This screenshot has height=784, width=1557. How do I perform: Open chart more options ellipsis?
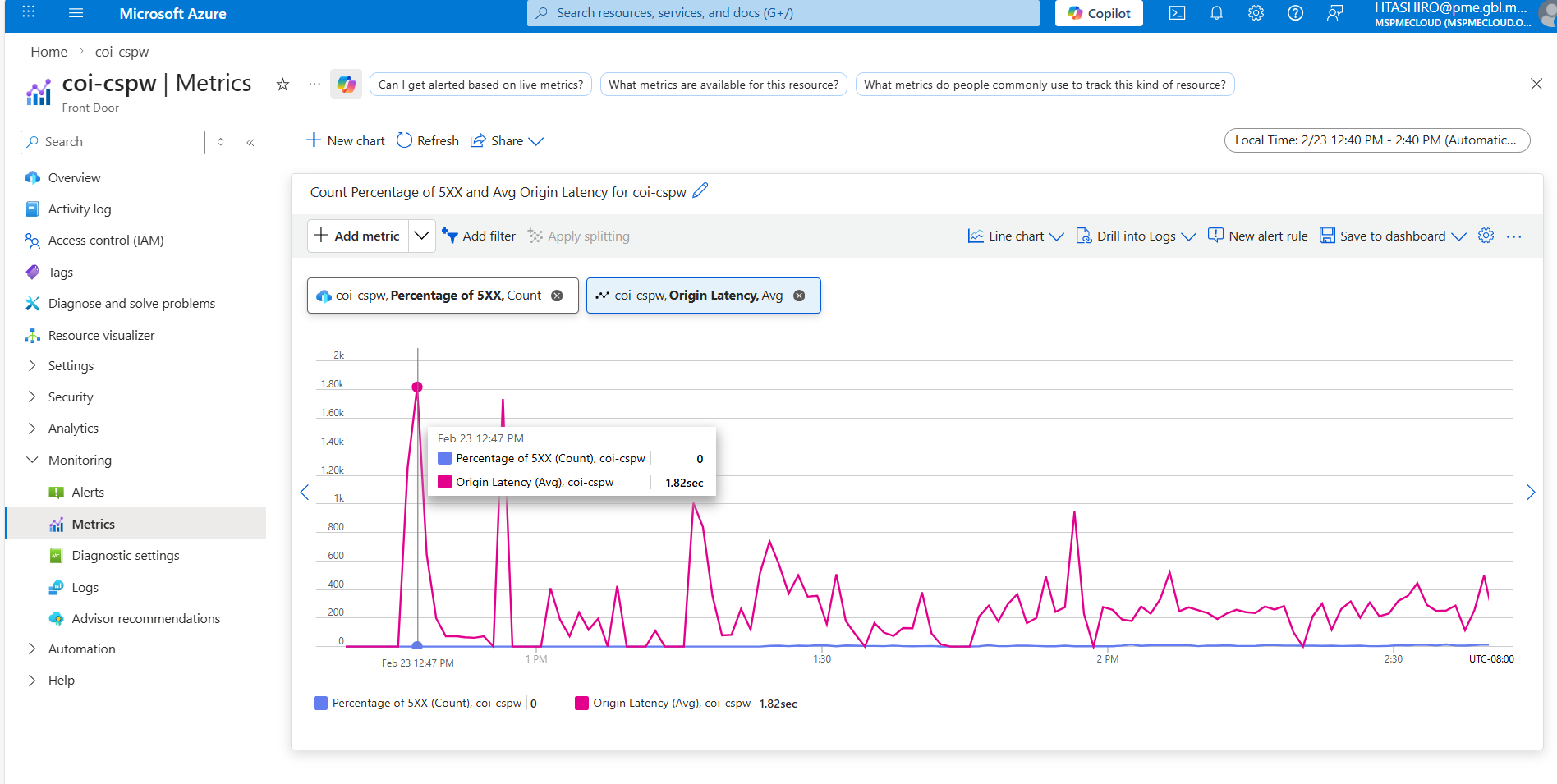tap(1514, 236)
